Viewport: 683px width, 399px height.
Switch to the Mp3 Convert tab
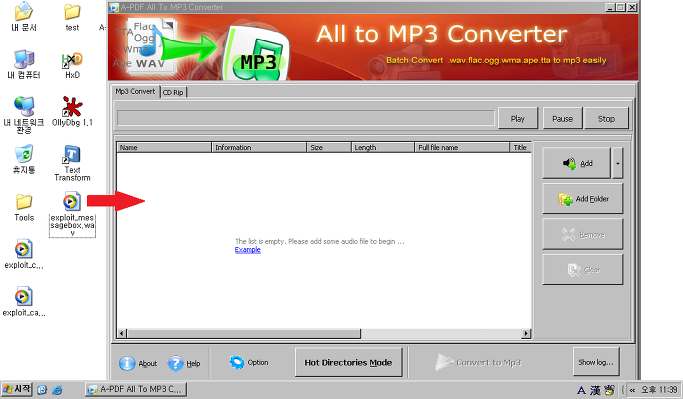(x=135, y=91)
